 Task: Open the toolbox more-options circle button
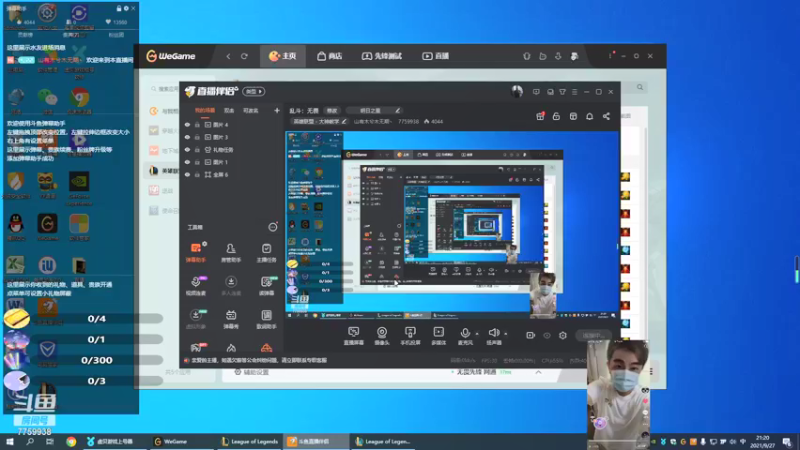[273, 227]
